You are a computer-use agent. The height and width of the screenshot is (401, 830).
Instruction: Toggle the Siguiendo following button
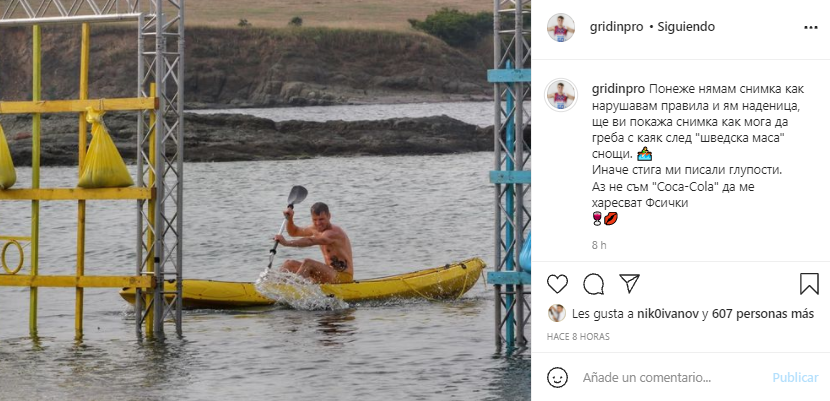[686, 27]
